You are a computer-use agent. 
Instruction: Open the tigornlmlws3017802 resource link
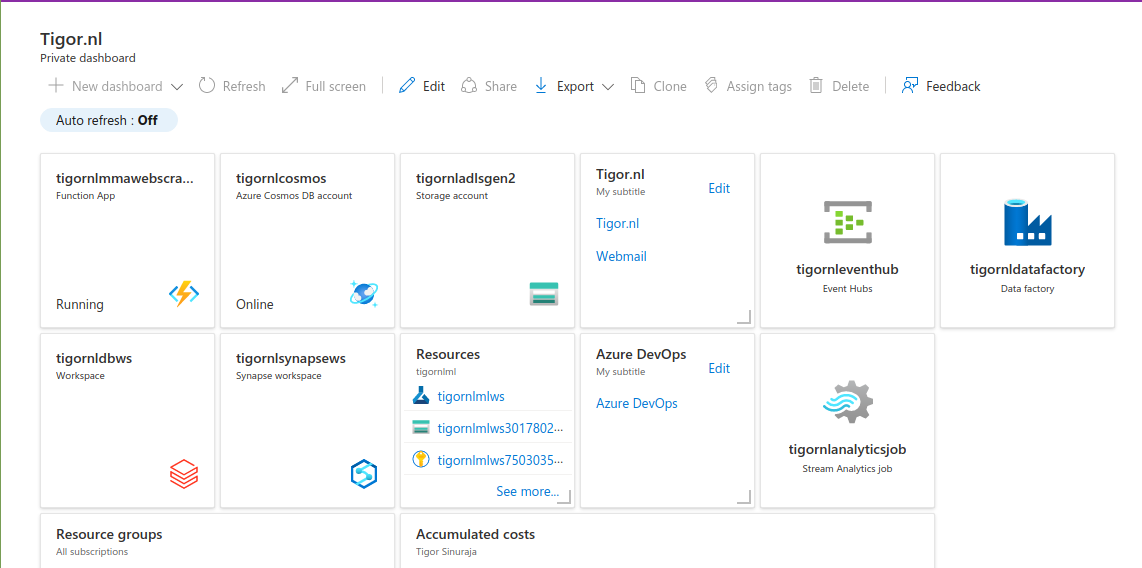[x=500, y=428]
